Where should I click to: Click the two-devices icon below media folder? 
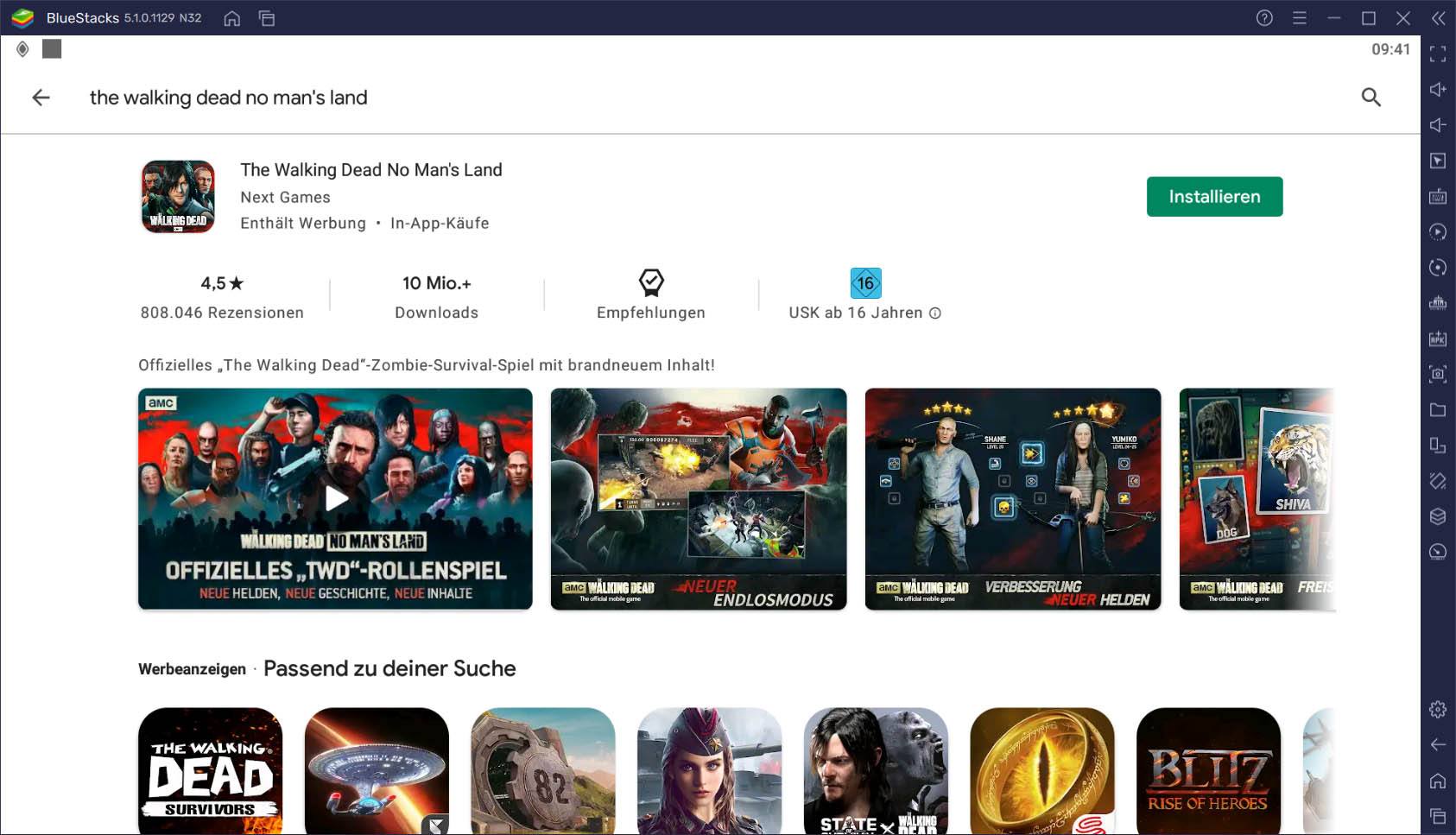click(1438, 445)
